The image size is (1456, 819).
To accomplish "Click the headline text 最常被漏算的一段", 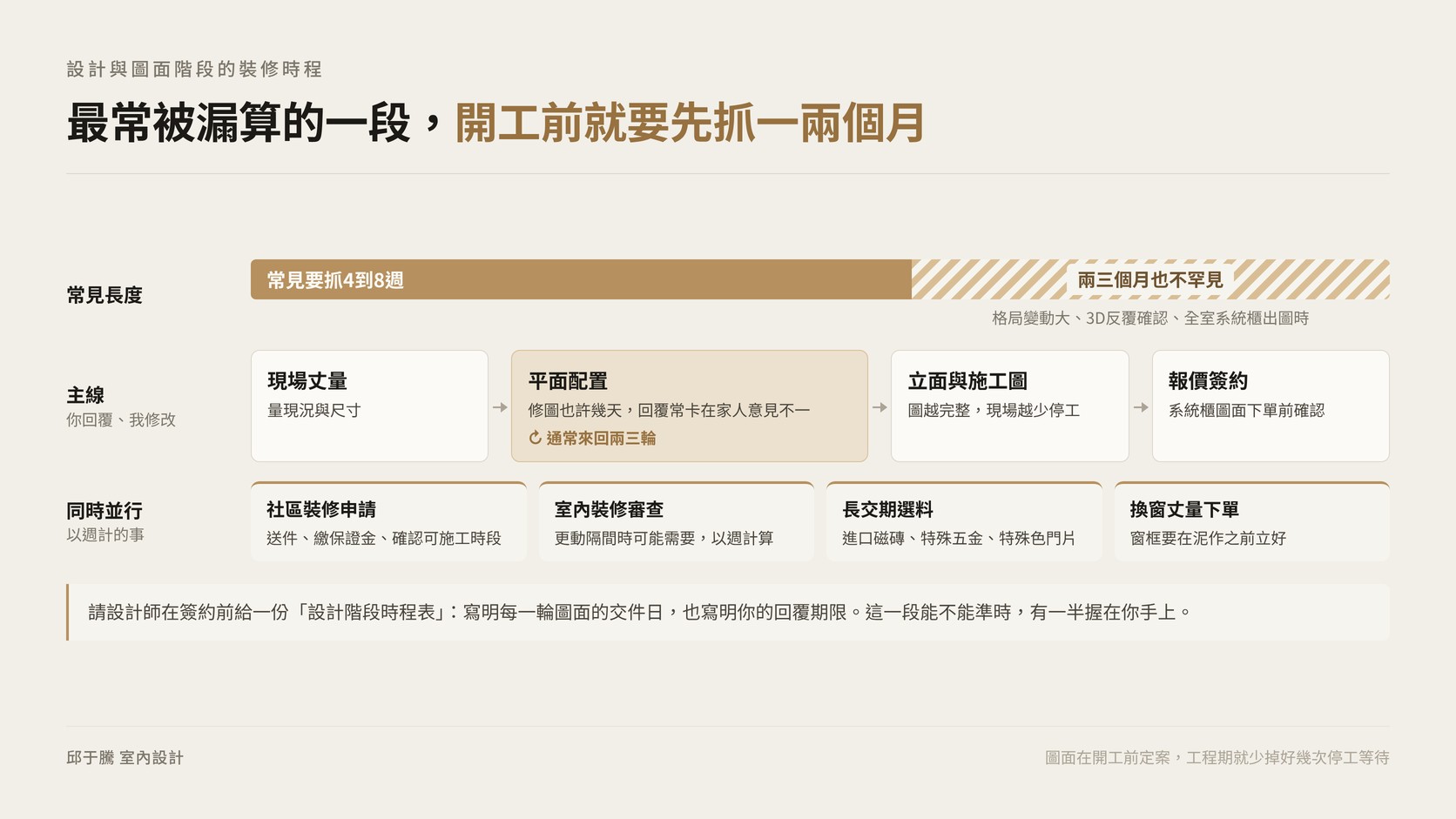I will tap(238, 123).
